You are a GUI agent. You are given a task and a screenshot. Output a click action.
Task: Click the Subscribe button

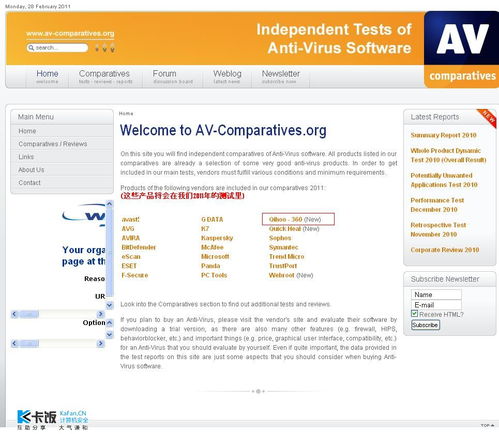click(425, 325)
